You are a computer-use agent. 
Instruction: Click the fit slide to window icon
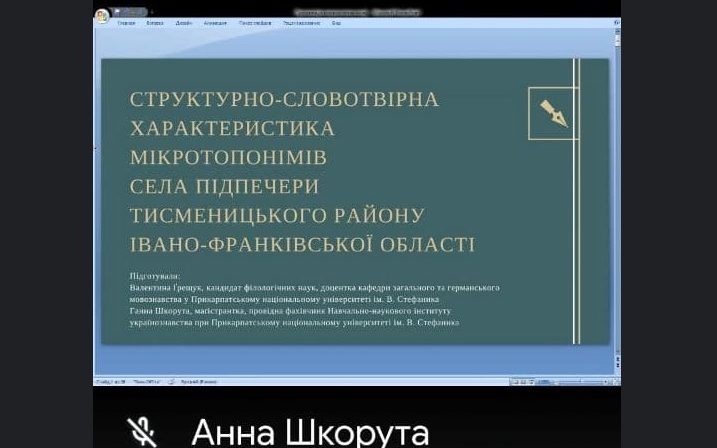pyautogui.click(x=615, y=382)
